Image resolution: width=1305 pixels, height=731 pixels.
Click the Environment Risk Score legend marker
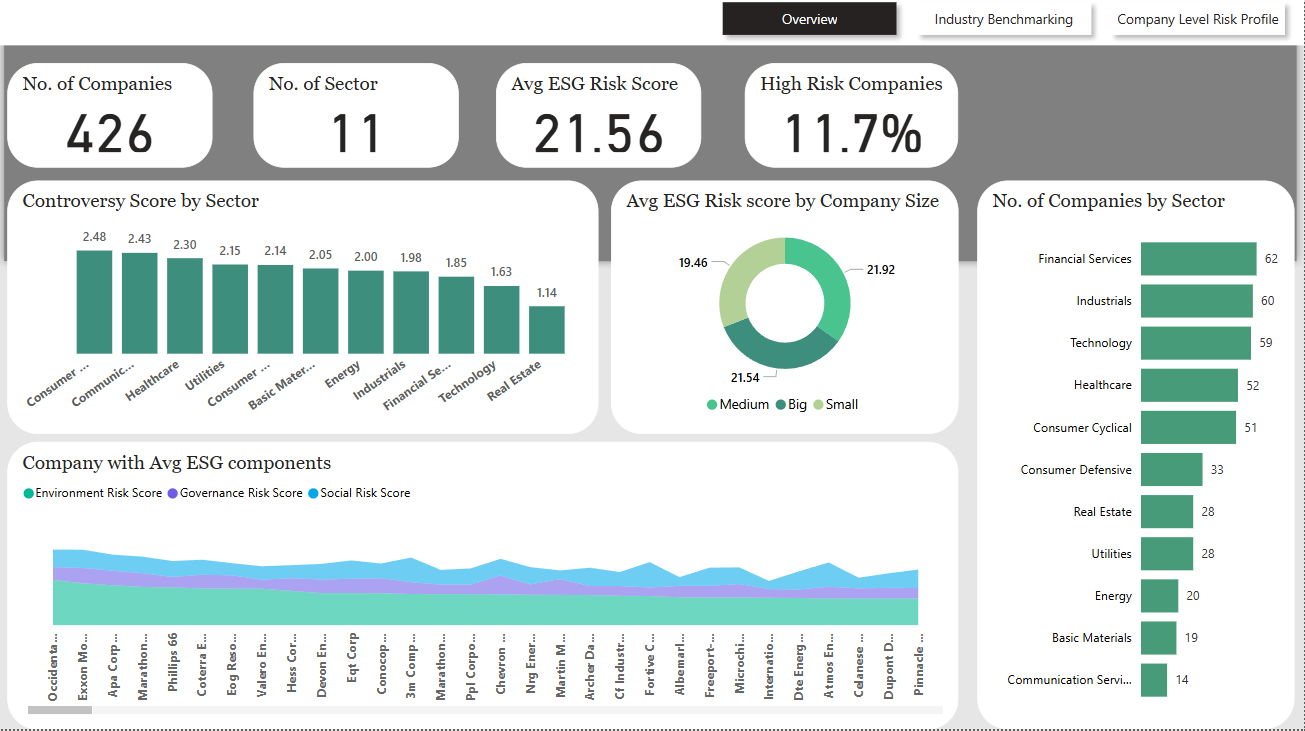[x=29, y=493]
